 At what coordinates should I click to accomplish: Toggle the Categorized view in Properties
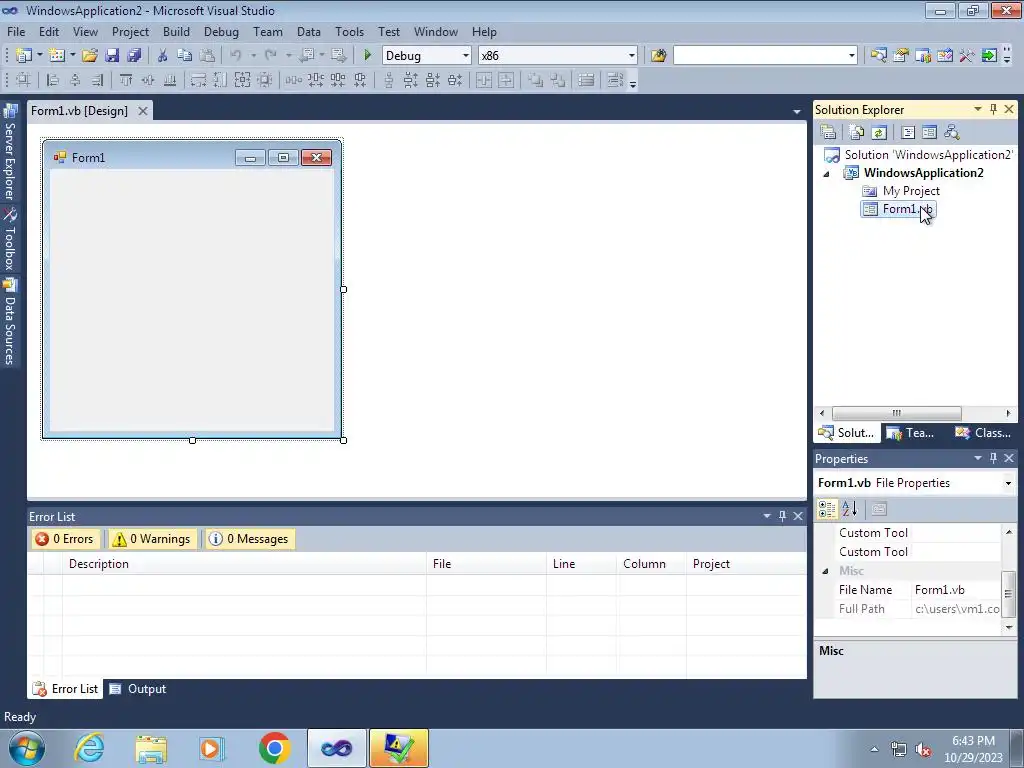pos(827,509)
